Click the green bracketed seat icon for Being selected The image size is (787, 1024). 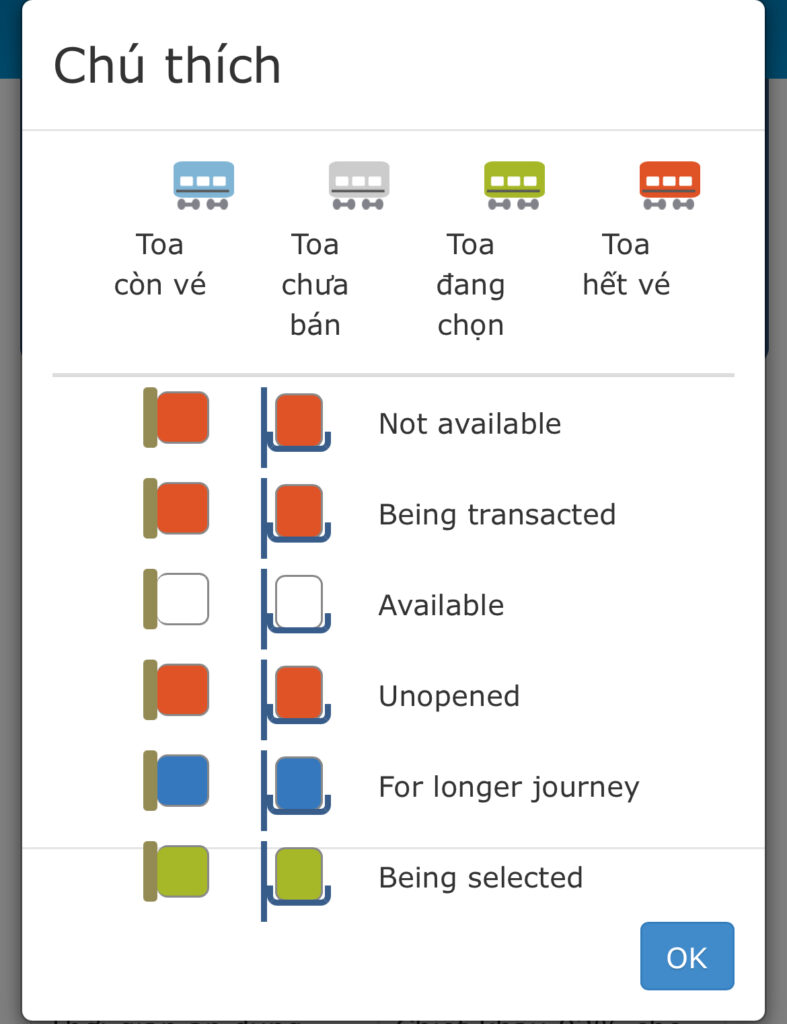tap(296, 881)
